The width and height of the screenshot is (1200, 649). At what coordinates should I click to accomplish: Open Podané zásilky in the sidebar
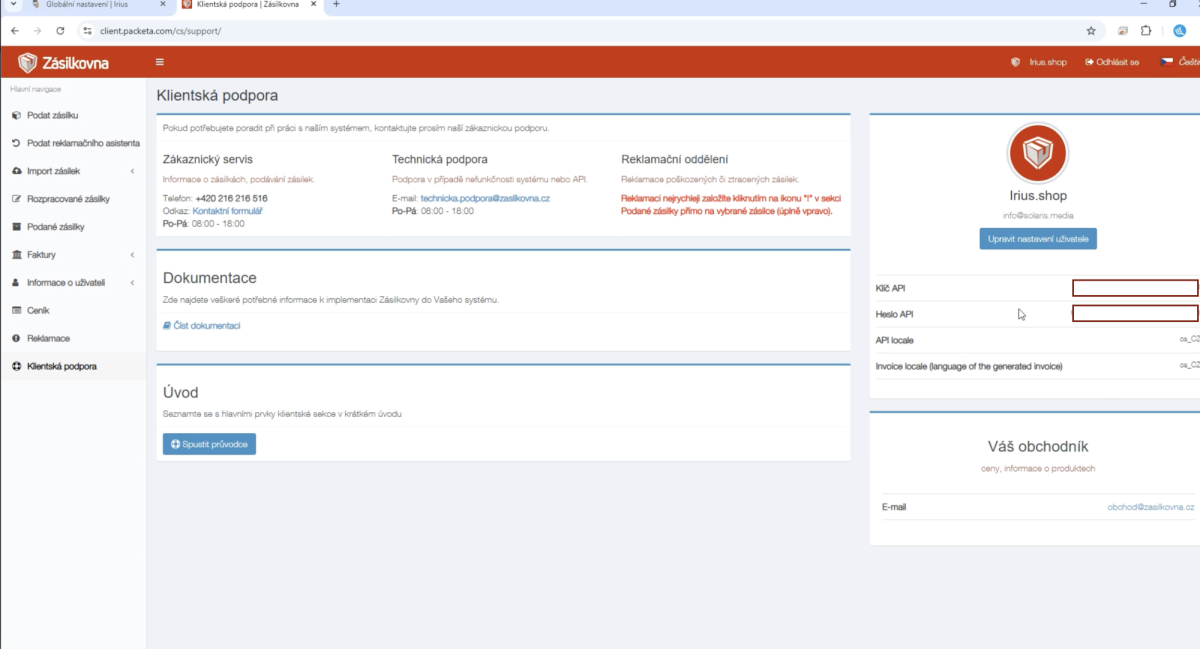pos(56,227)
